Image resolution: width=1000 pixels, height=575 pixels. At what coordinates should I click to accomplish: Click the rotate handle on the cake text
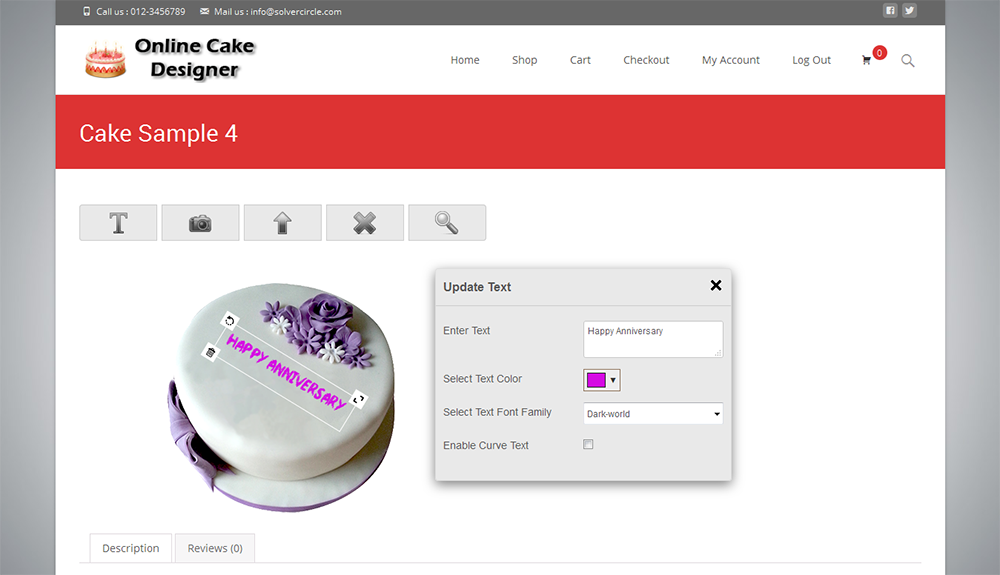(x=230, y=321)
